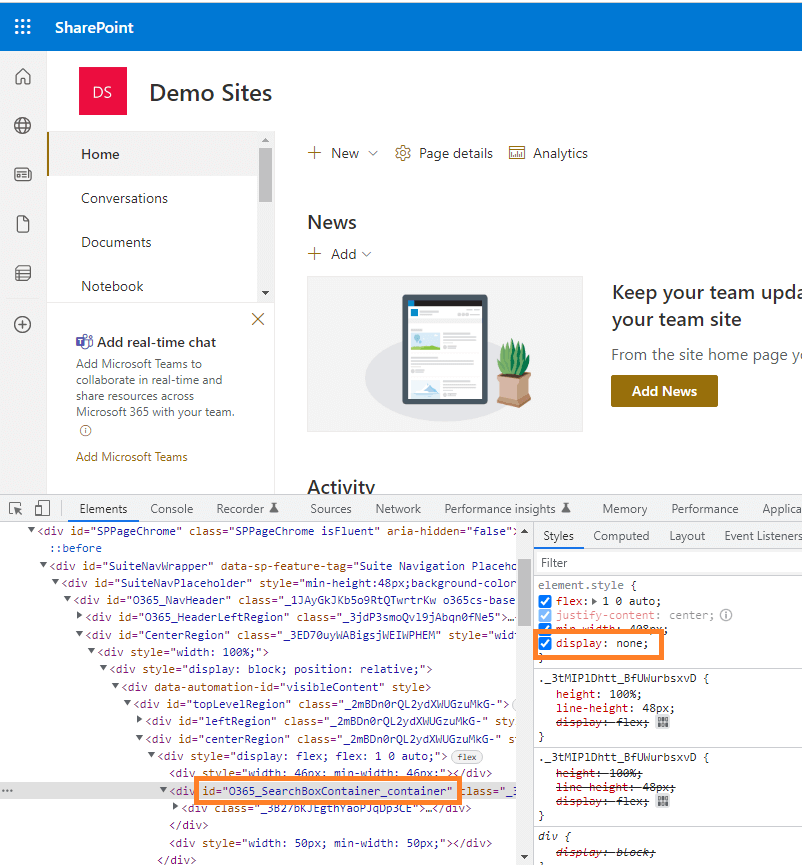802x865 pixels.
Task: Click the navigation scroll down arrow
Action: pos(265,292)
